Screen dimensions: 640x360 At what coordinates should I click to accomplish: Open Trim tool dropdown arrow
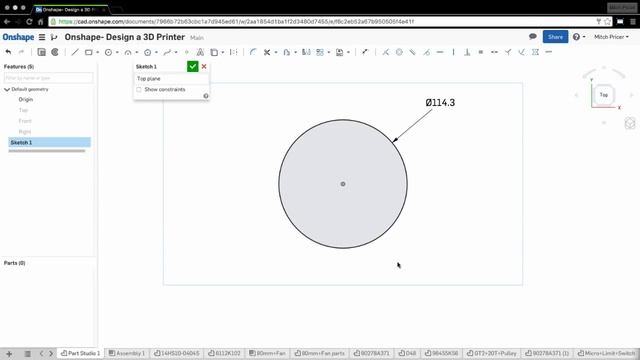tap(276, 52)
